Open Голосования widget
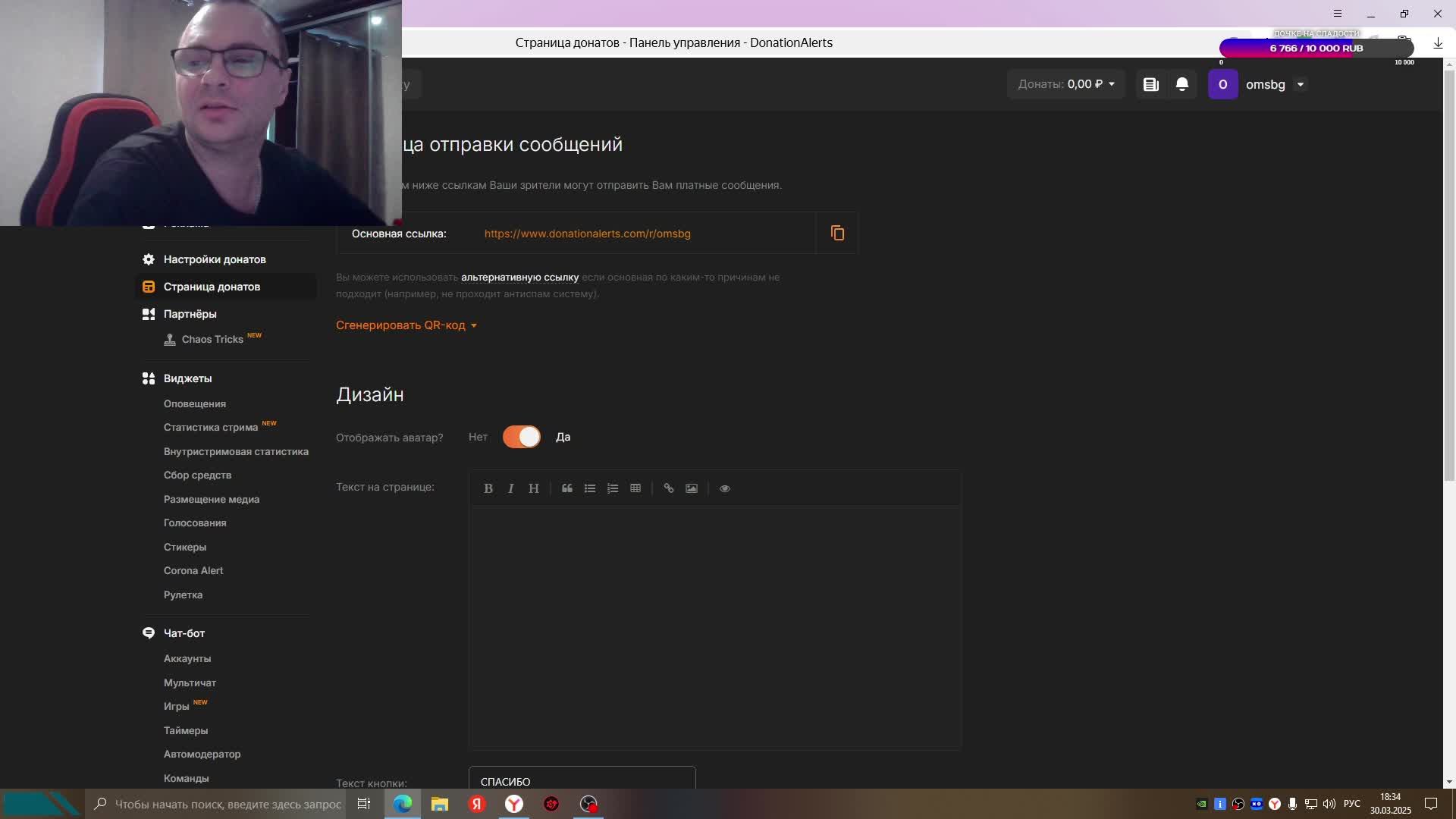The height and width of the screenshot is (819, 1456). [x=195, y=523]
